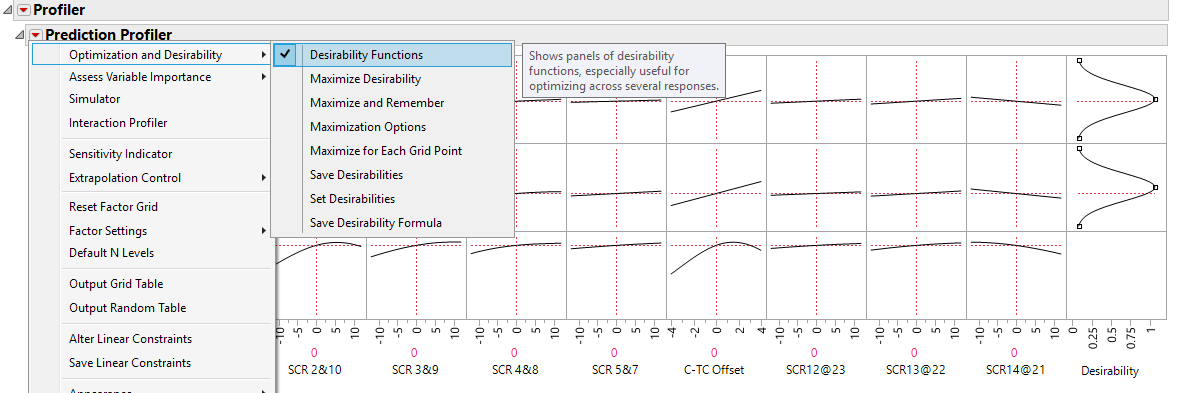Click the SCR 2&10 factor label
Viewport: 1179px width, 393px height.
point(314,370)
